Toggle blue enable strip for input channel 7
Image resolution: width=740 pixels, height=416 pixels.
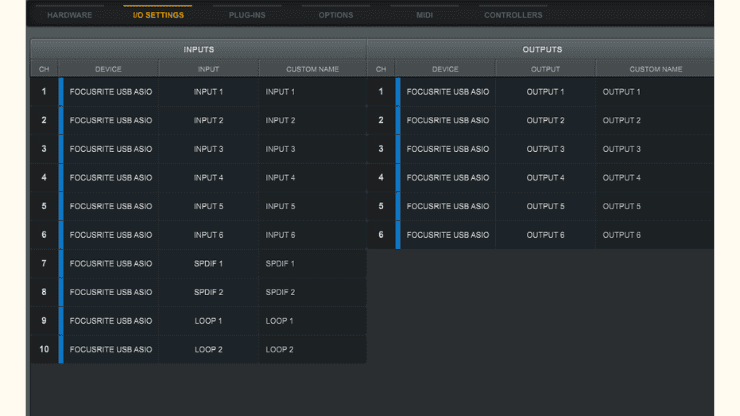coord(61,263)
